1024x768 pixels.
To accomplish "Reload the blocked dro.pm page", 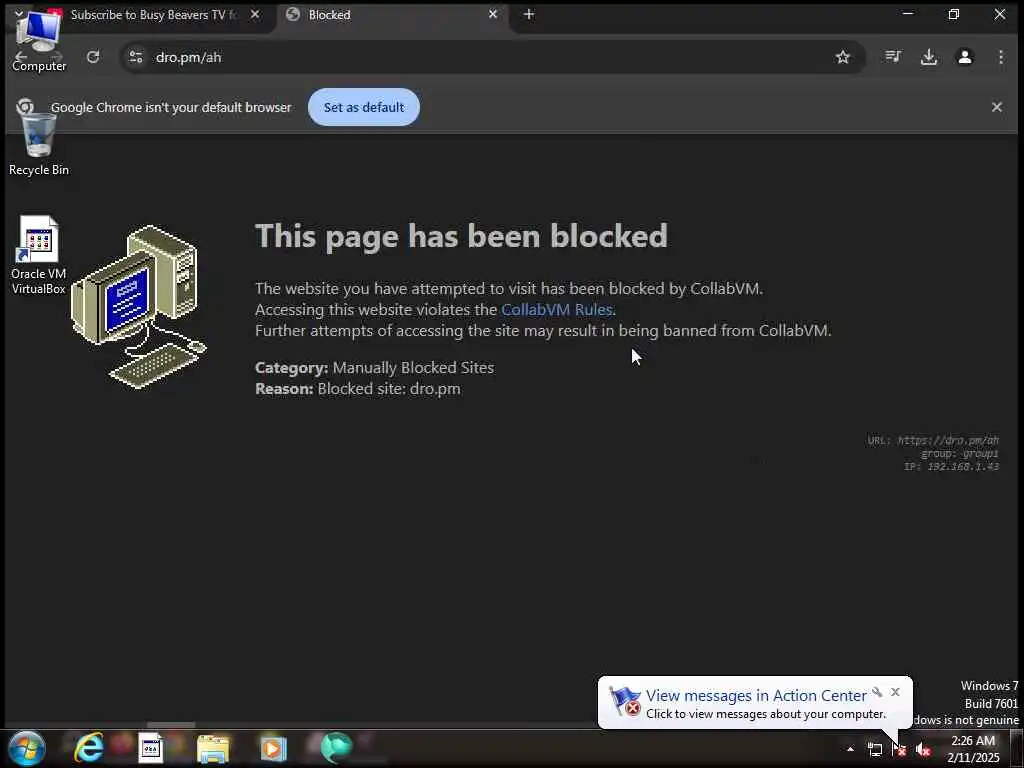I will tap(93, 57).
